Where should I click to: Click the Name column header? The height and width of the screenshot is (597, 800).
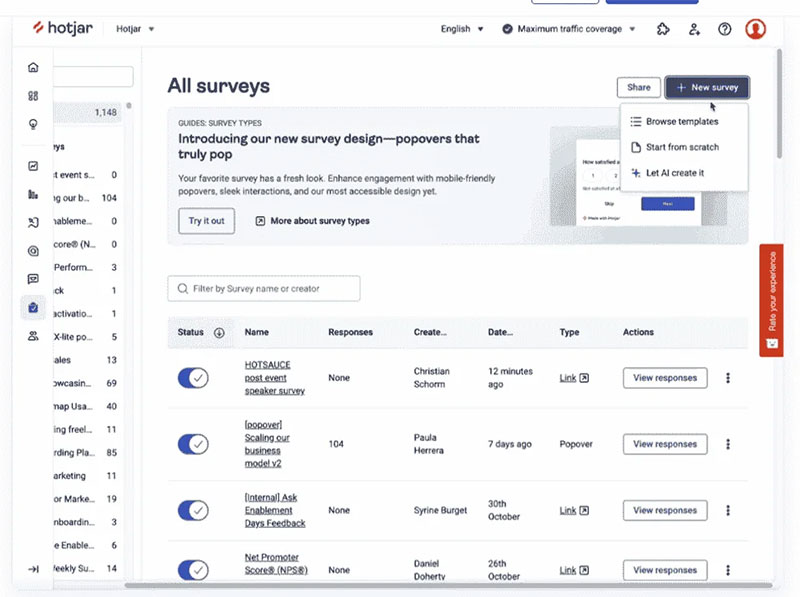tap(257, 332)
